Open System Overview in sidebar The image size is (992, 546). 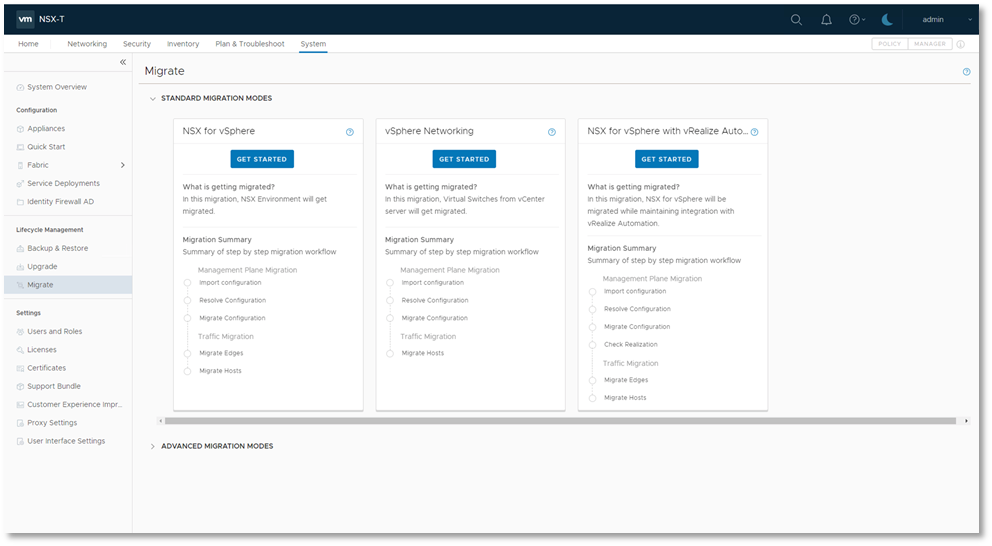tap(57, 87)
